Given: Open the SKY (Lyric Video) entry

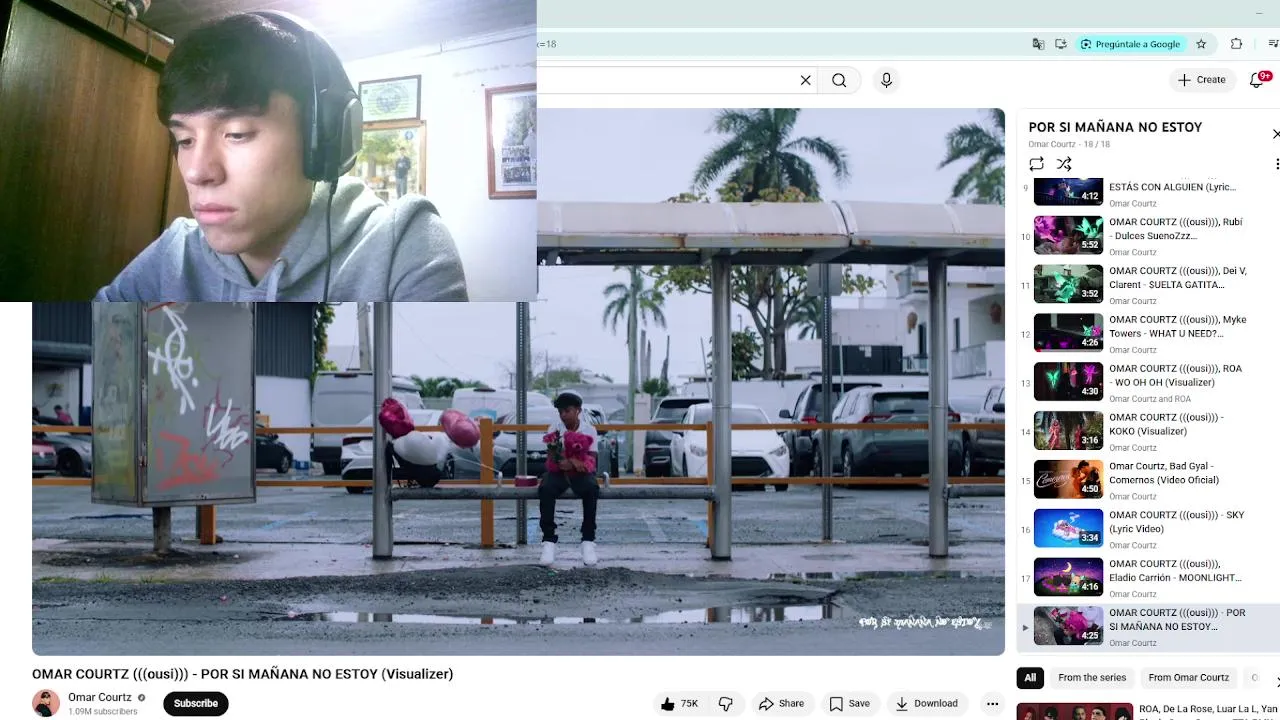Looking at the screenshot, I should pyautogui.click(x=1147, y=529).
